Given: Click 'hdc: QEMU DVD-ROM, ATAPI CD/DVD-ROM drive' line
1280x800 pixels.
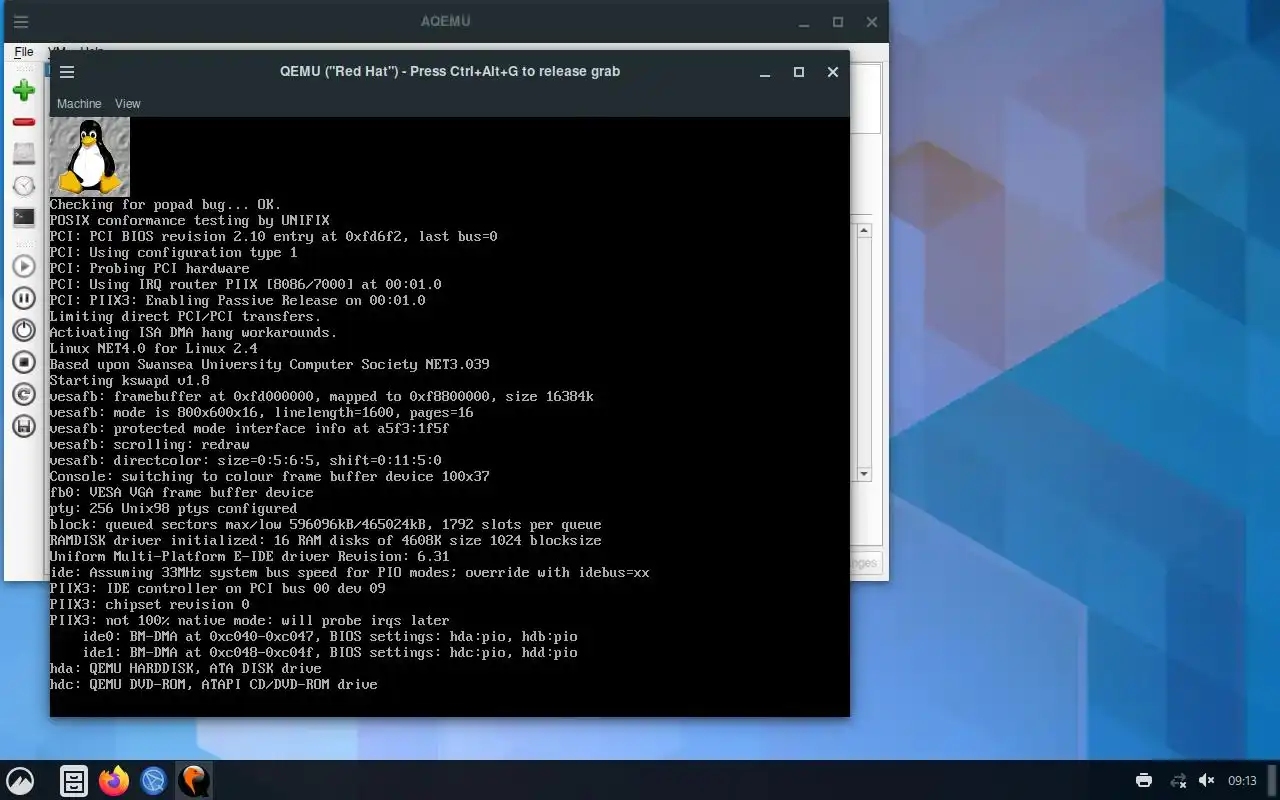Looking at the screenshot, I should pyautogui.click(x=214, y=685).
